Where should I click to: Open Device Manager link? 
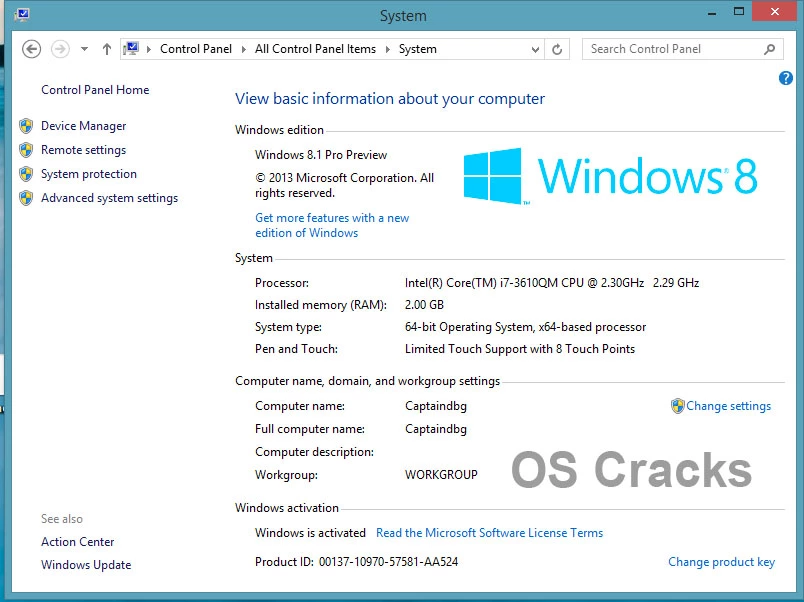click(84, 126)
